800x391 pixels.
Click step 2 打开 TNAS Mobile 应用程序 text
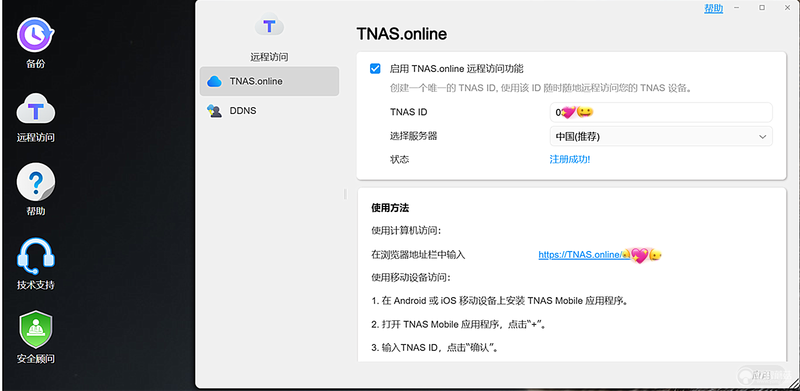click(460, 324)
